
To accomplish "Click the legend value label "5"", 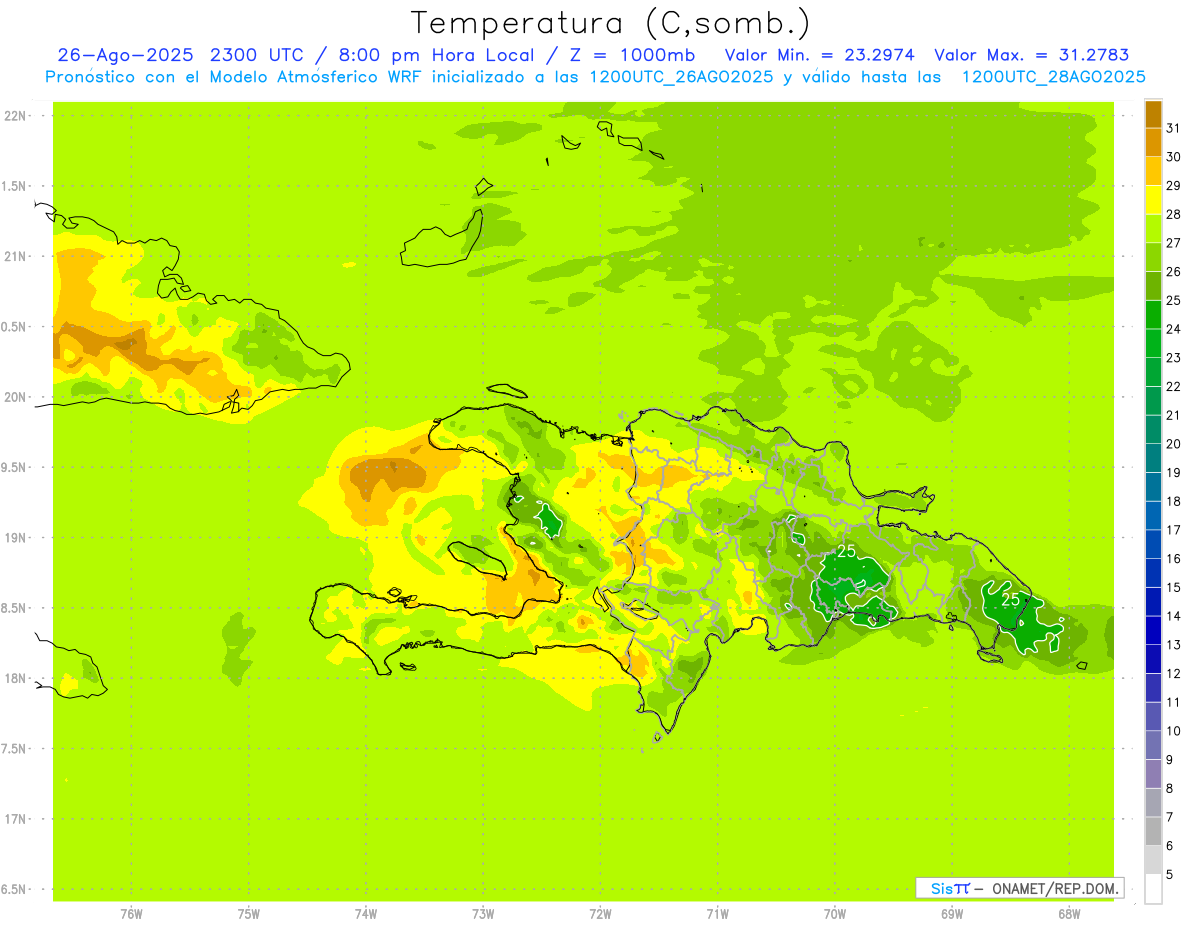I will click(1170, 875).
